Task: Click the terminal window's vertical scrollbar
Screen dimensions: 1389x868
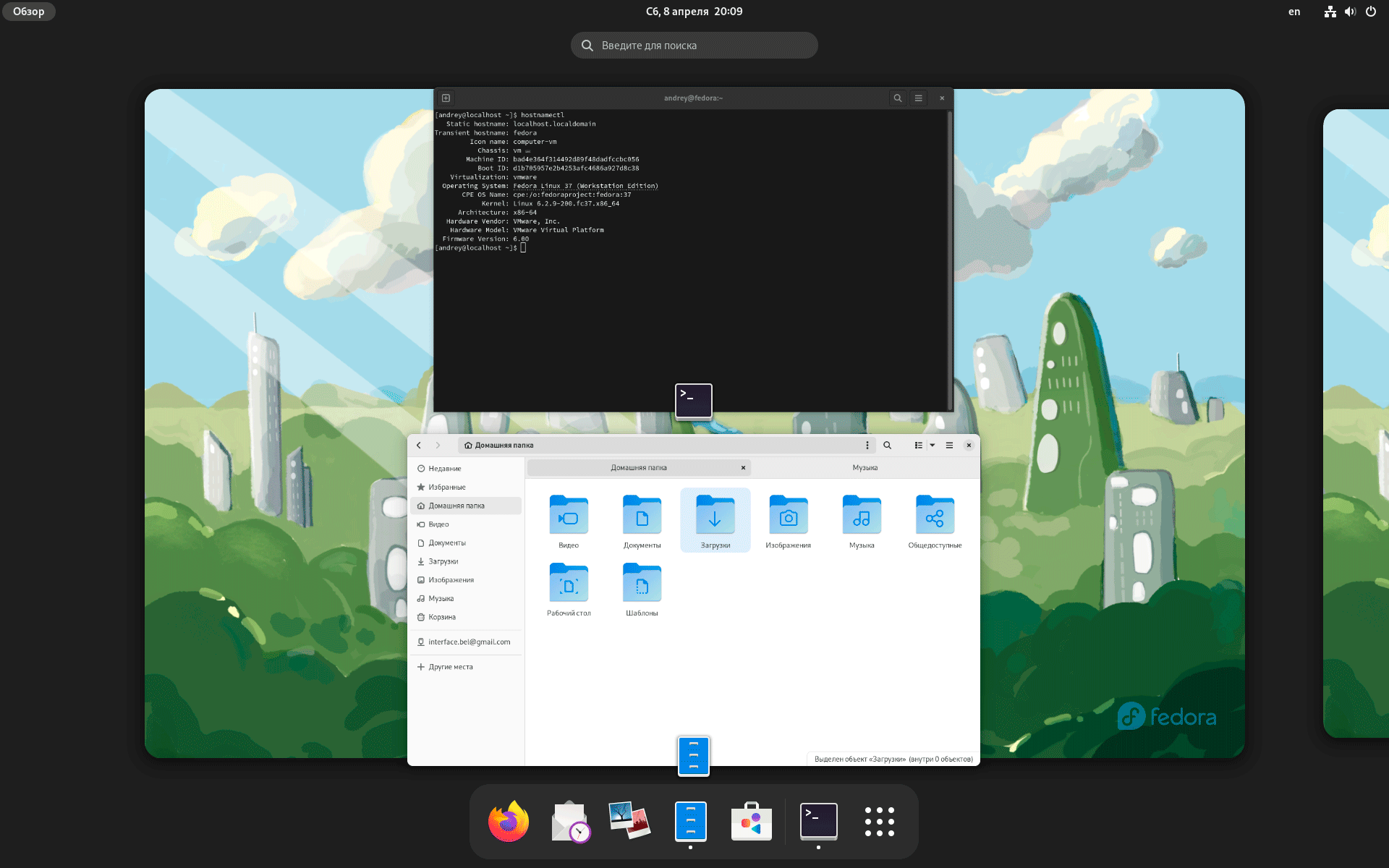Action: [x=949, y=260]
